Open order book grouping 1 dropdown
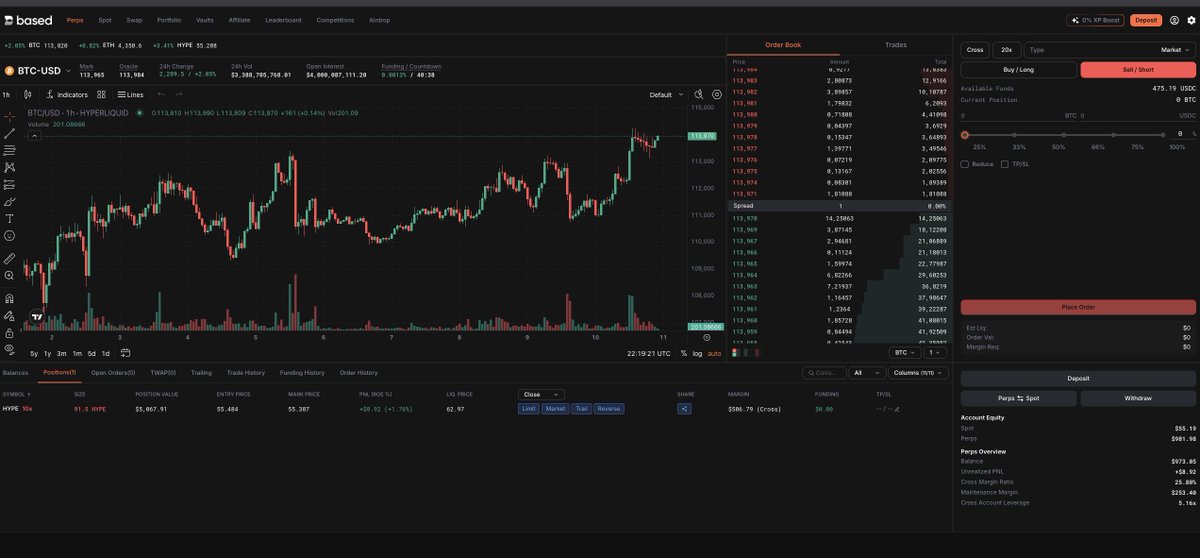The image size is (1200, 558). (934, 352)
